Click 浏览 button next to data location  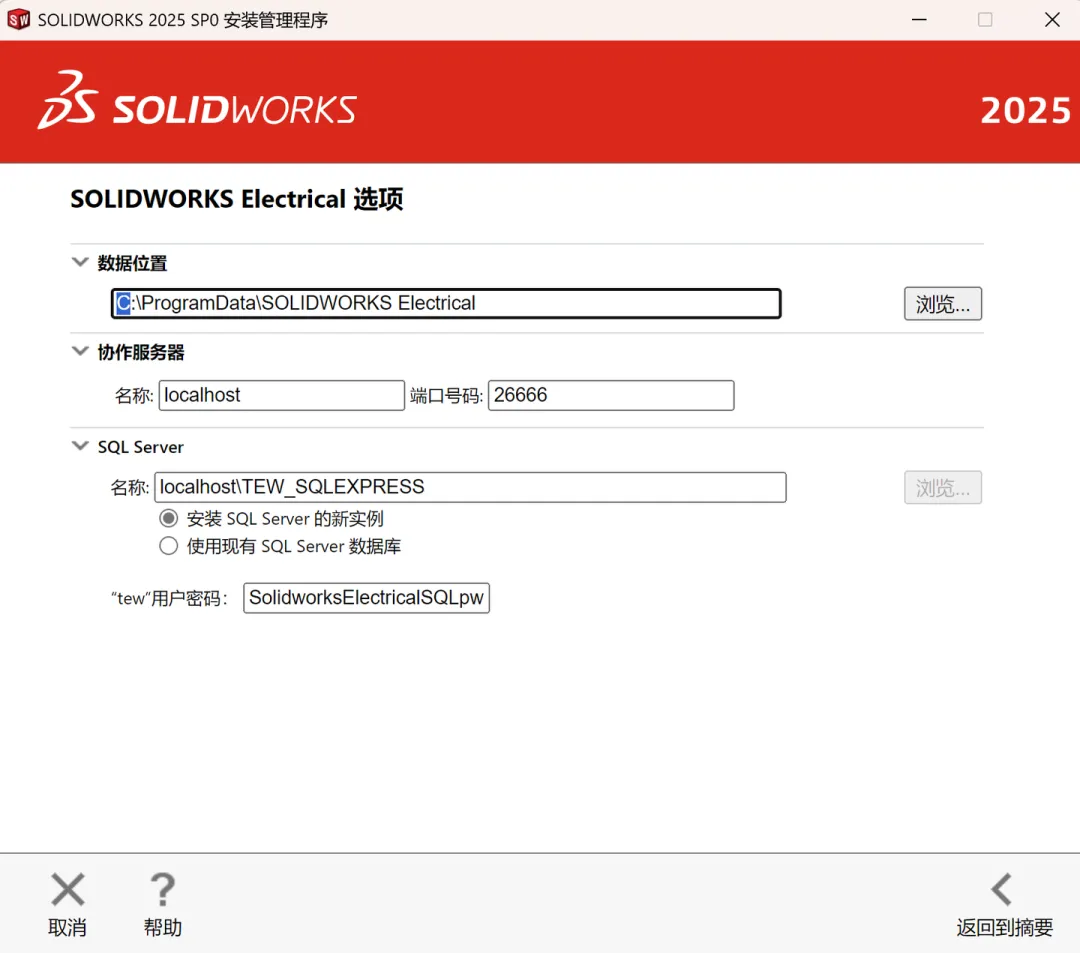click(x=942, y=304)
